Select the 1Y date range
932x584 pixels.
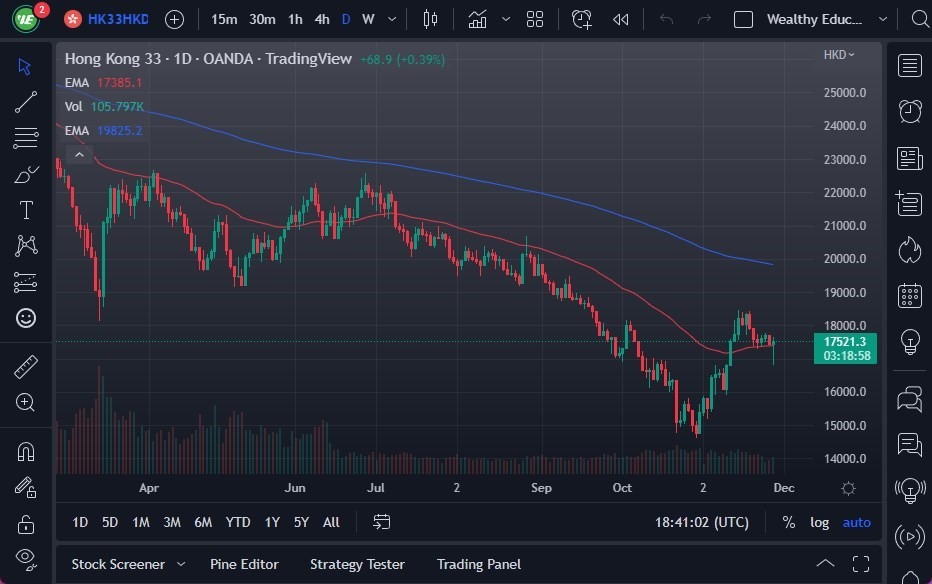point(271,522)
